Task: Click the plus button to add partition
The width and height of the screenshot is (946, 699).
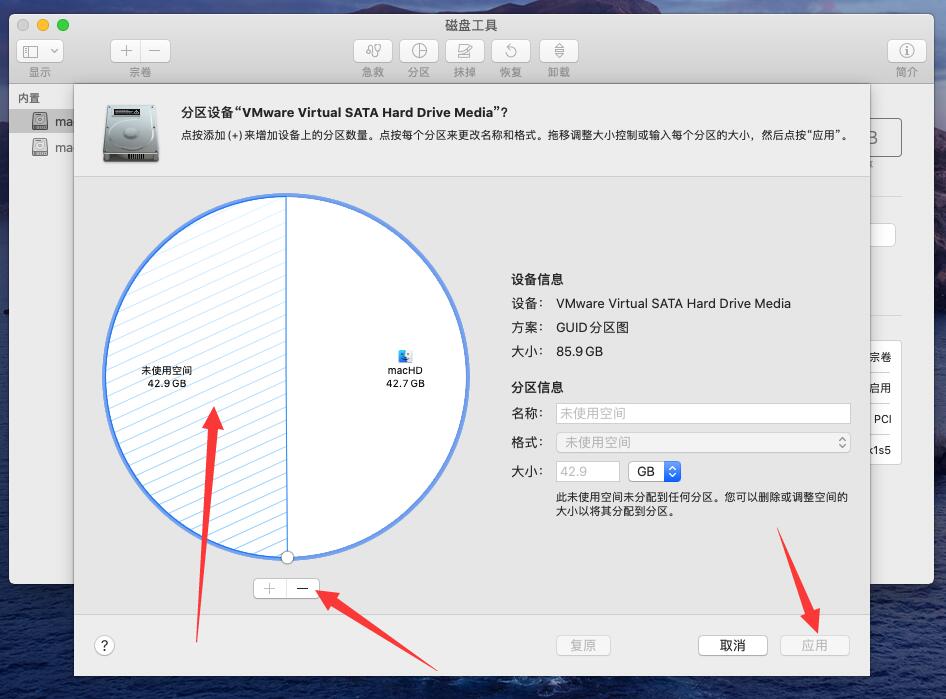Action: 270,589
